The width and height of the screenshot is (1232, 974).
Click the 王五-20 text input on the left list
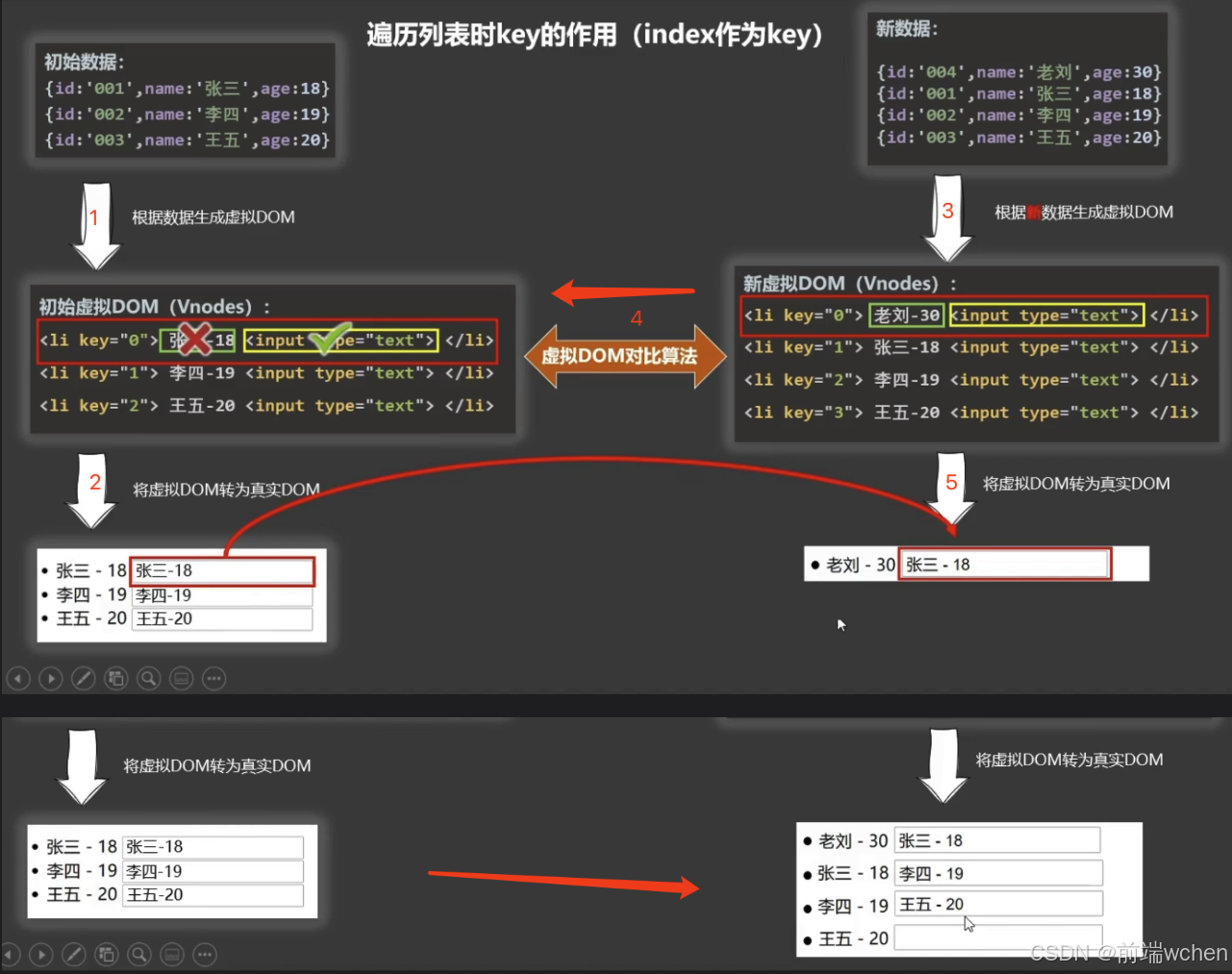coord(221,619)
